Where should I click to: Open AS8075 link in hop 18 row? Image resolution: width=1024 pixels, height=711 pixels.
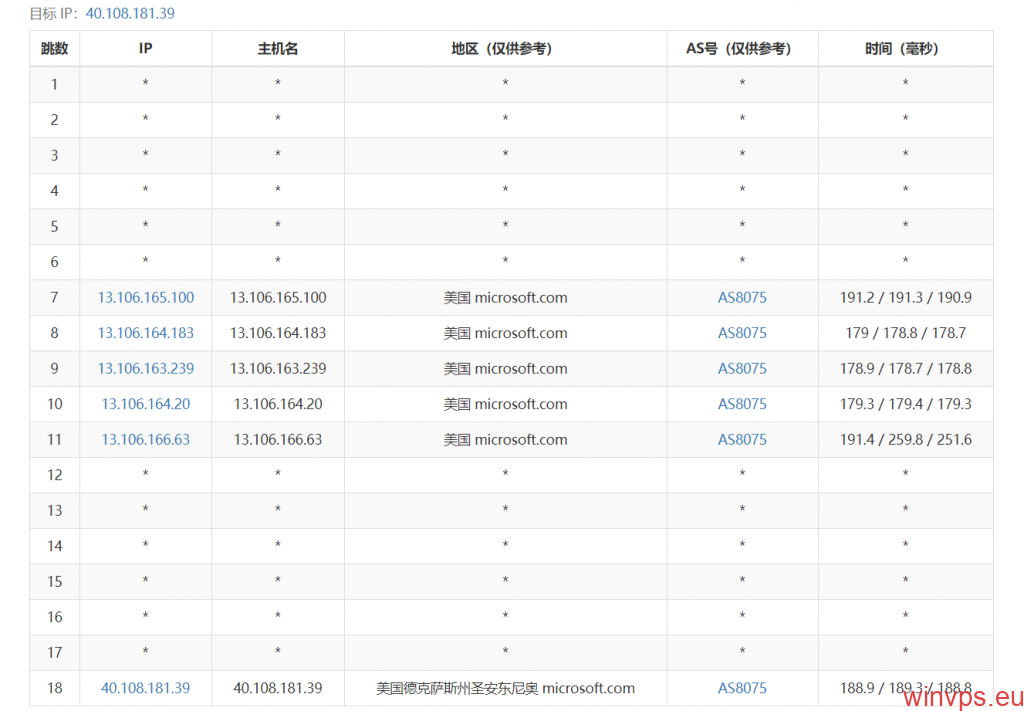742,688
